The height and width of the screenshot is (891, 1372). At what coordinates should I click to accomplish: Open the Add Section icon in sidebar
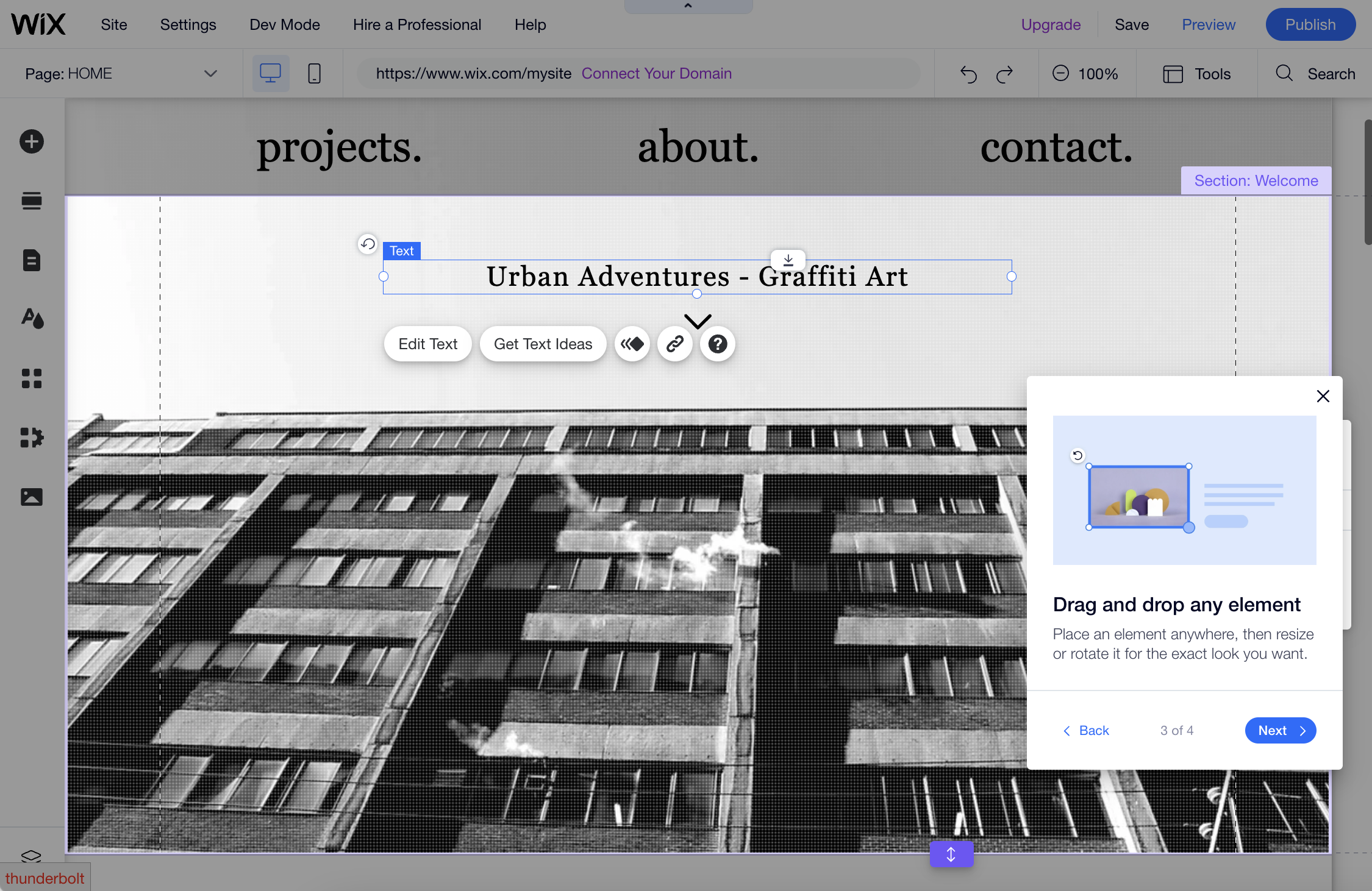point(32,201)
